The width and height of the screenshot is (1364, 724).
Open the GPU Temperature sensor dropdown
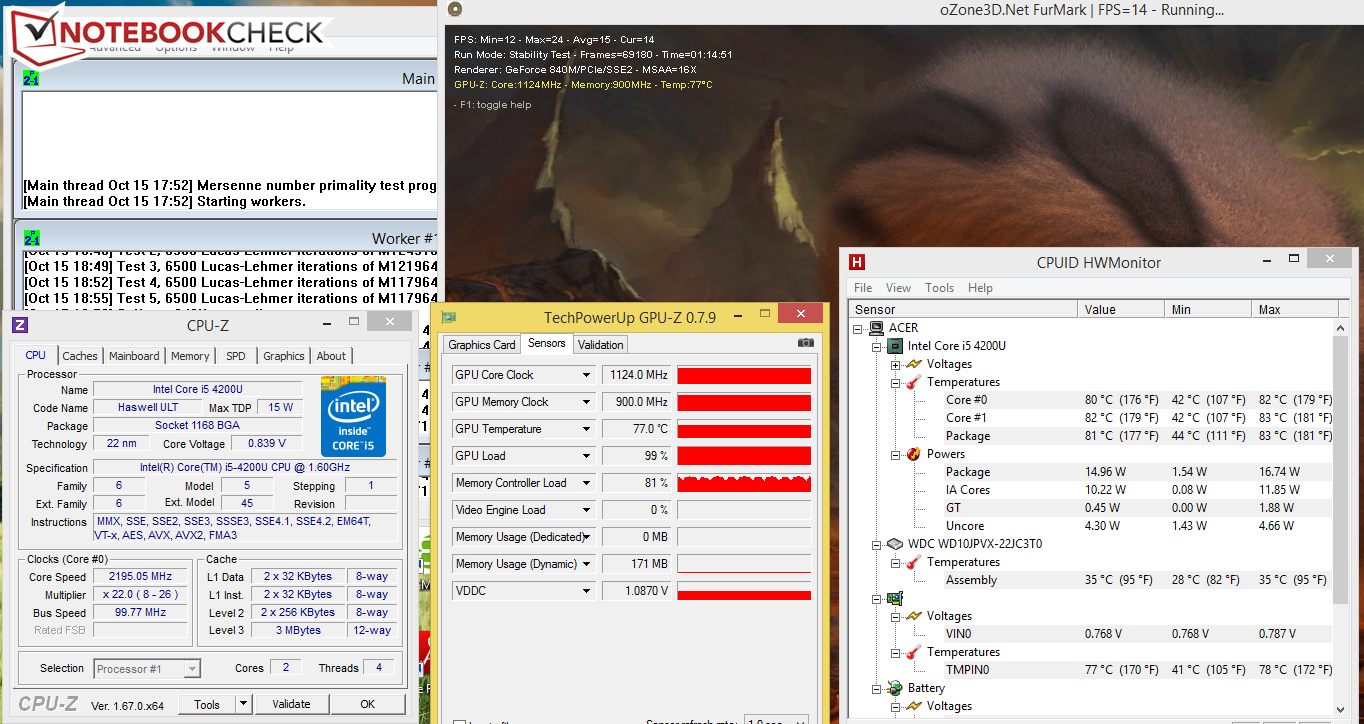(x=587, y=429)
